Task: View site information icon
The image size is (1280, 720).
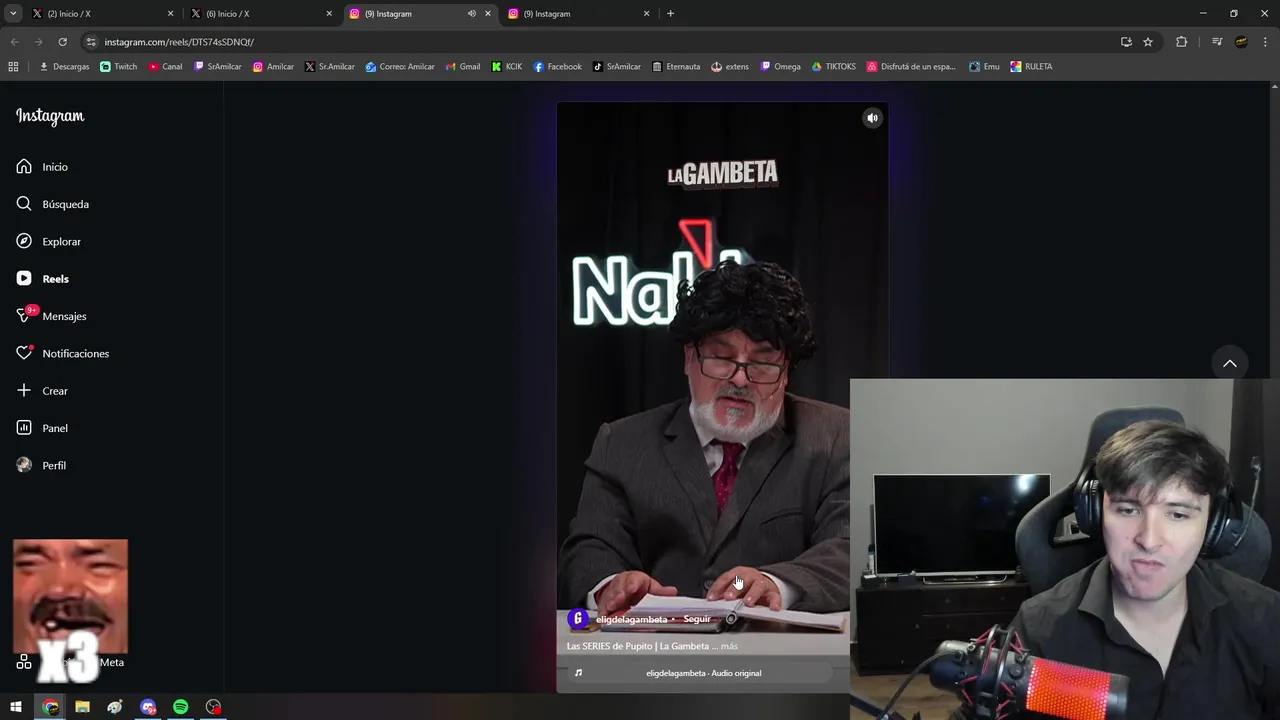Action: point(91,42)
